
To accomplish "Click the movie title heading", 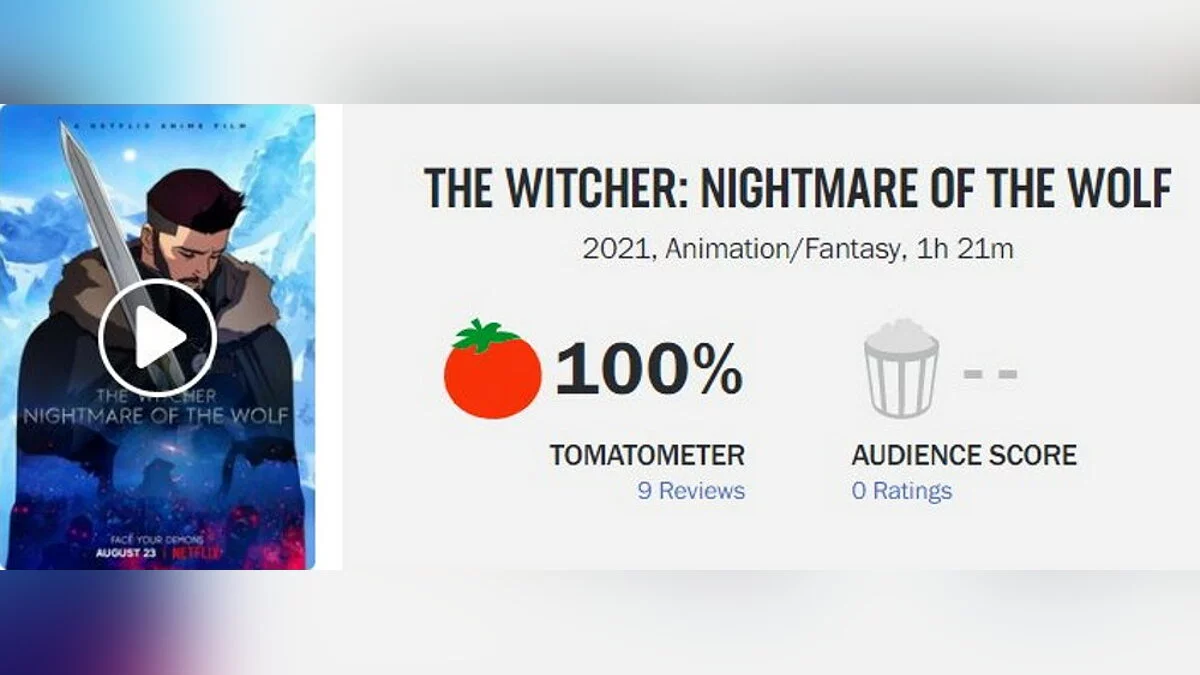I will tap(797, 189).
